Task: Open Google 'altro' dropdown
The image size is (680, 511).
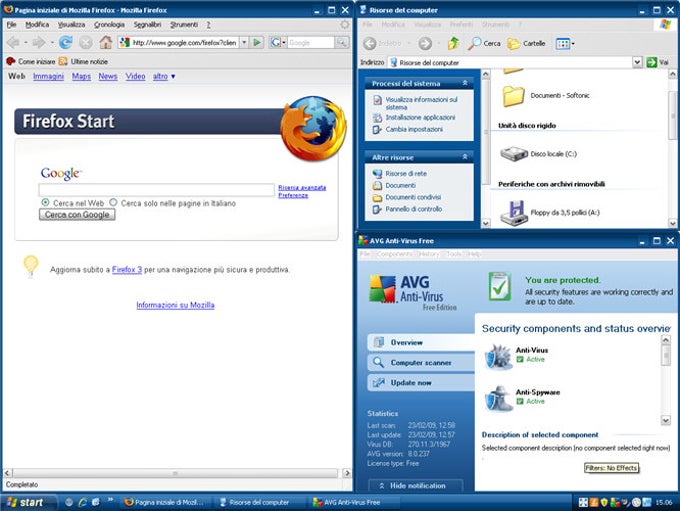Action: [164, 76]
